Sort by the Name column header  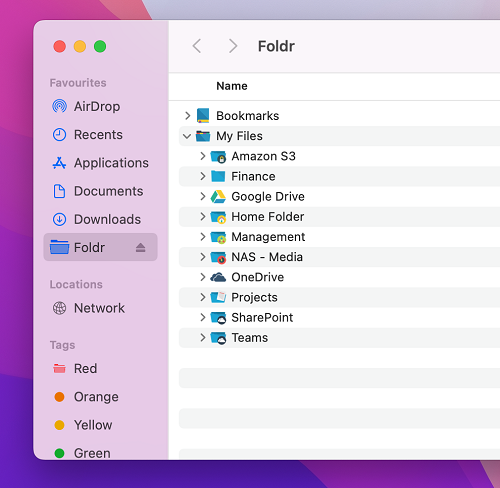click(x=232, y=86)
